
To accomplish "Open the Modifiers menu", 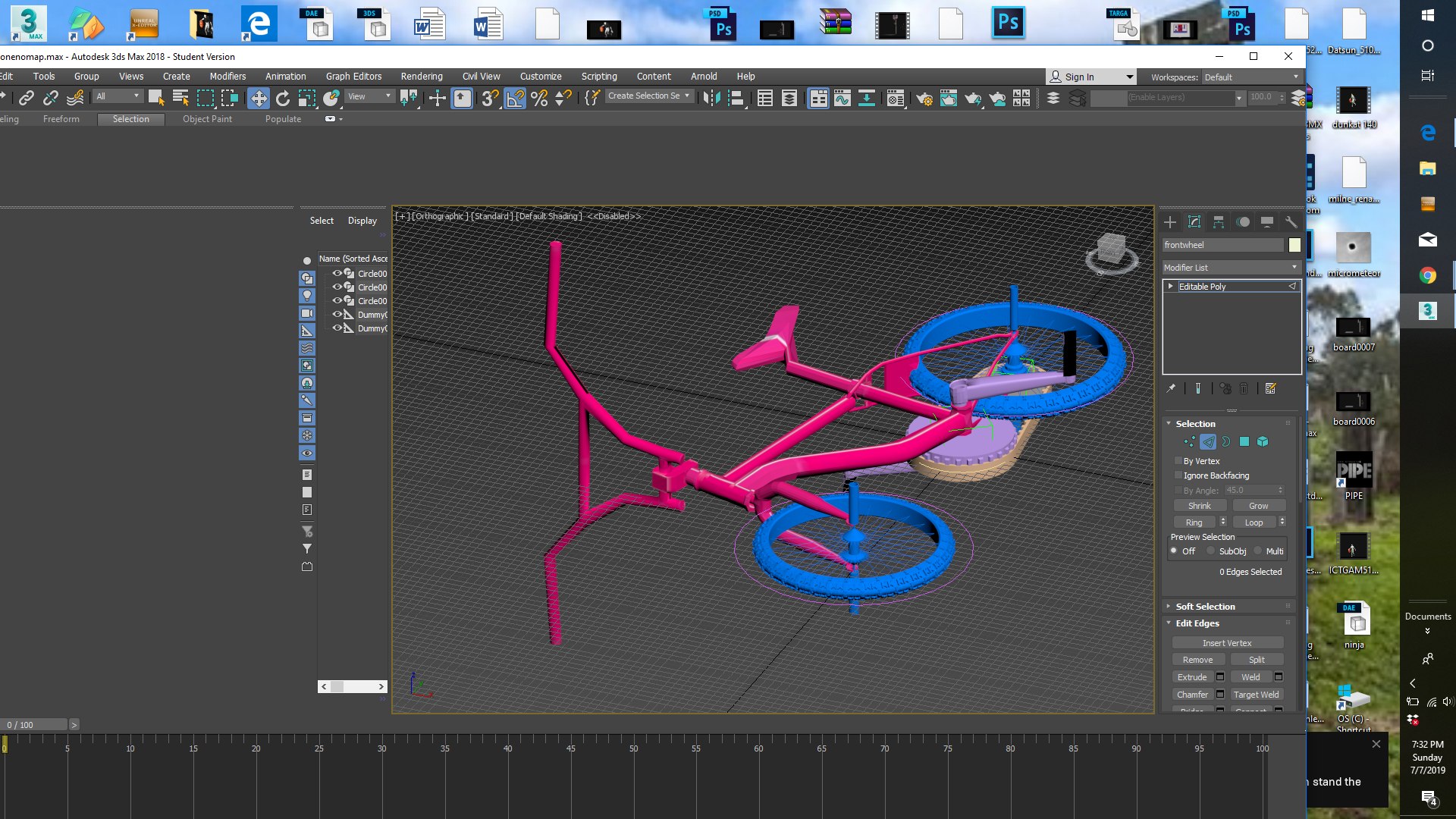I will pyautogui.click(x=227, y=77).
